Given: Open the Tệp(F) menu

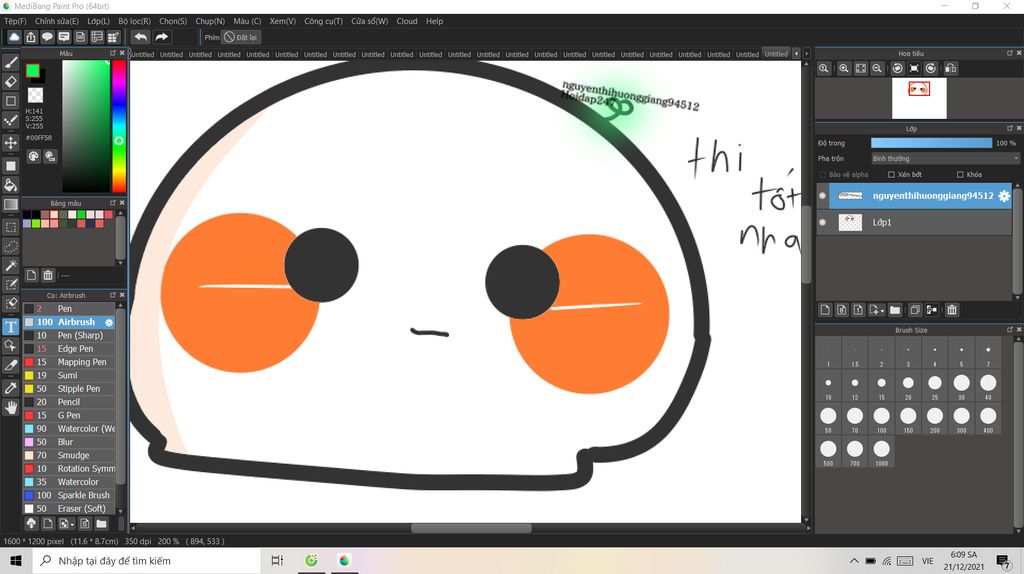Looking at the screenshot, I should click(16, 21).
